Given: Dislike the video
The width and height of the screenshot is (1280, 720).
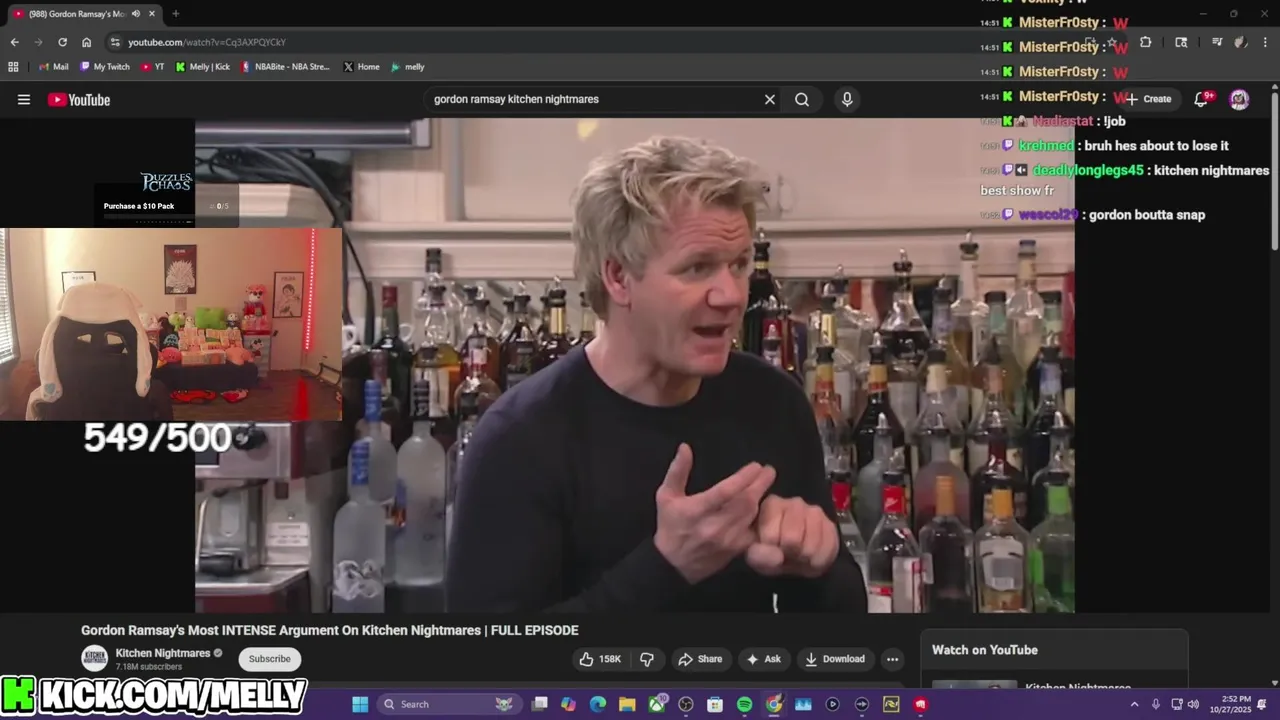Looking at the screenshot, I should [647, 659].
